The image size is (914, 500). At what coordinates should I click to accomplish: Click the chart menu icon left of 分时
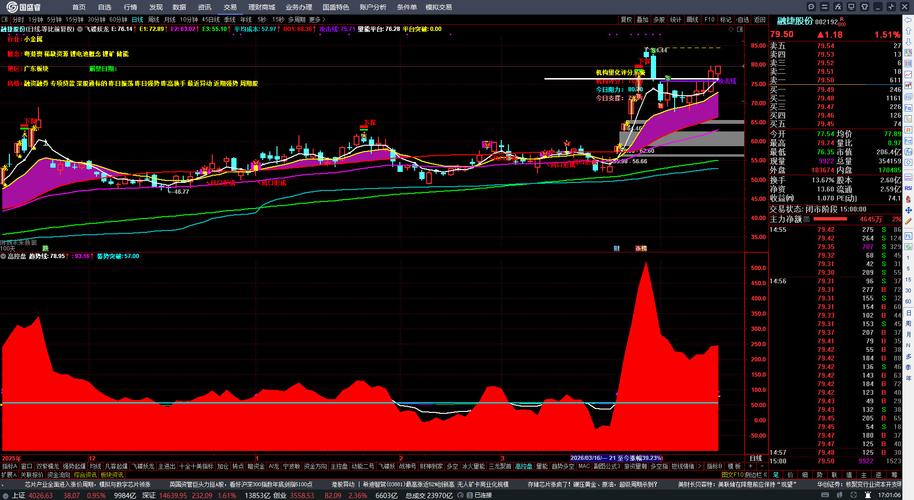[5, 19]
